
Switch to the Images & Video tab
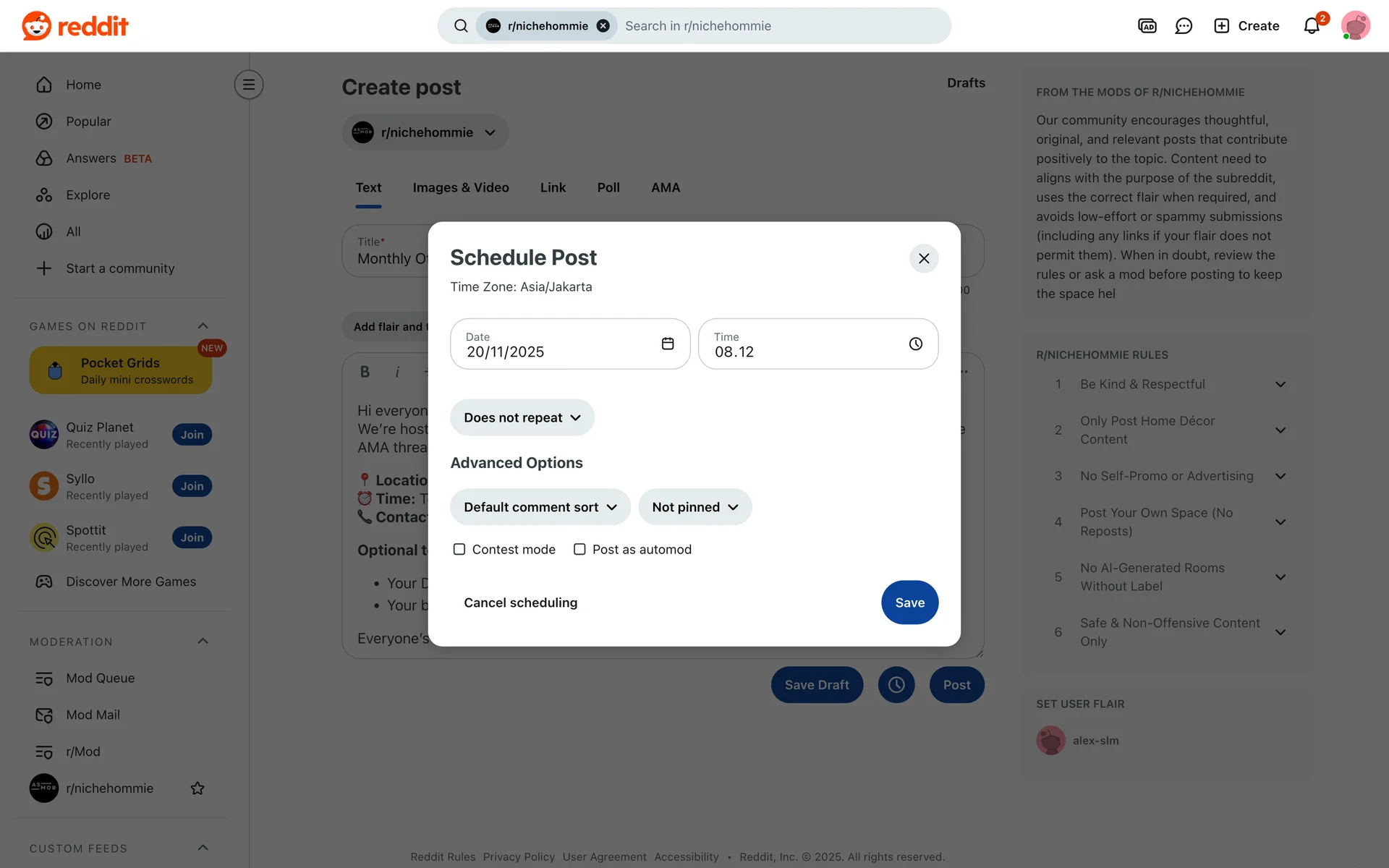(460, 187)
